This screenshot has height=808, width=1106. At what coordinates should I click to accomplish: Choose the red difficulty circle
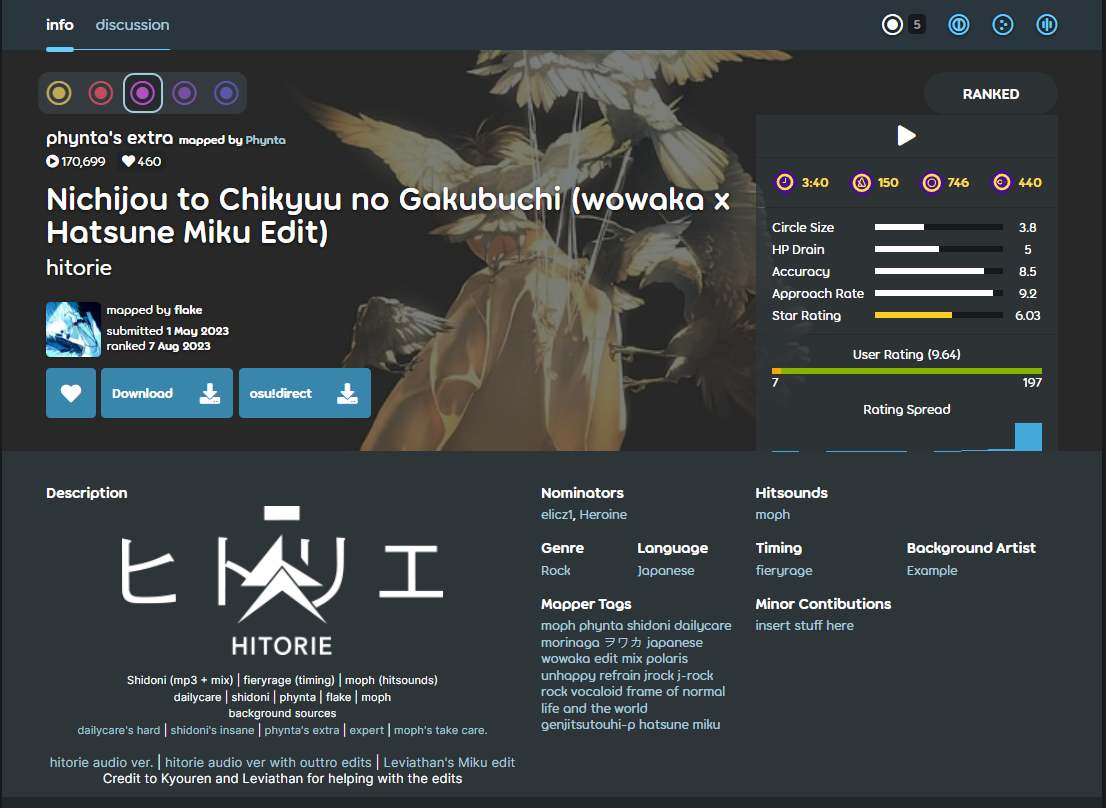point(101,93)
